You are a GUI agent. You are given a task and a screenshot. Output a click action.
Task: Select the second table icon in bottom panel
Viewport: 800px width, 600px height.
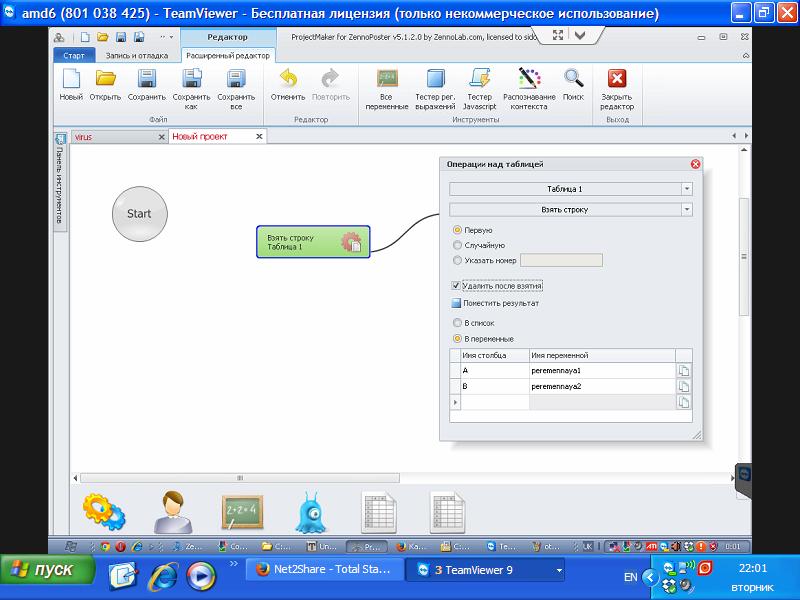click(447, 512)
